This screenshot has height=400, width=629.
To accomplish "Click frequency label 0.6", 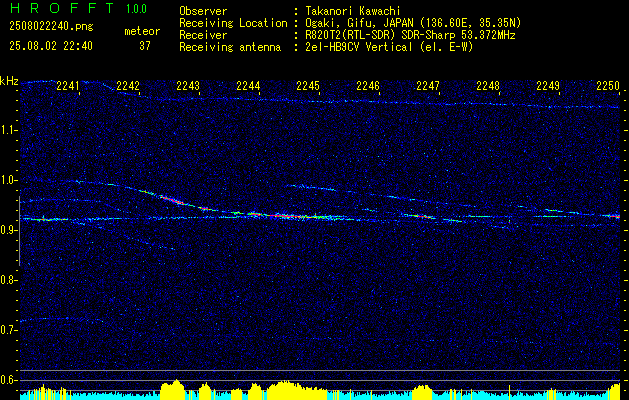I will (9, 380).
